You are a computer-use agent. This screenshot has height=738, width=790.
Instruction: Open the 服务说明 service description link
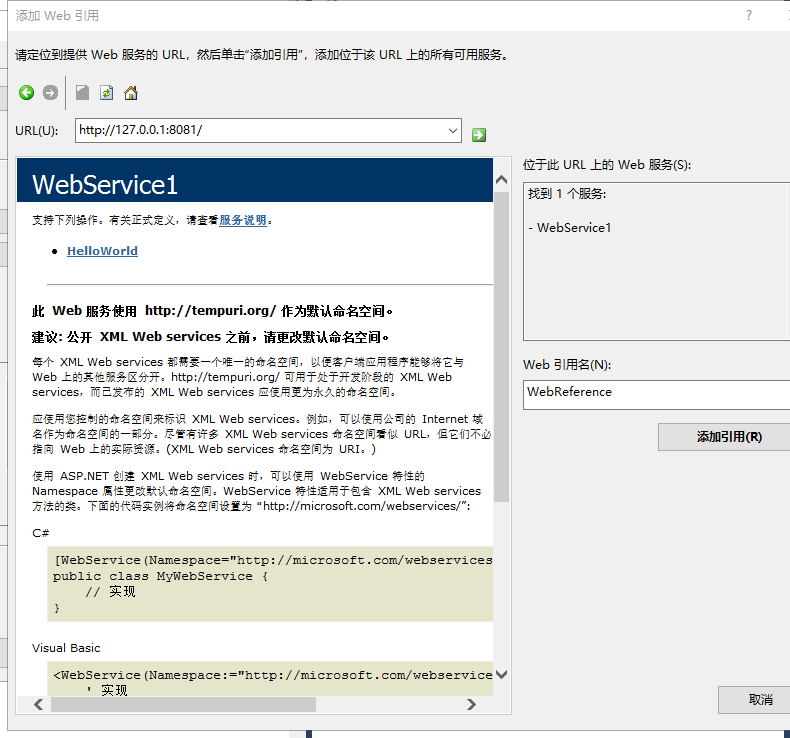click(x=243, y=220)
